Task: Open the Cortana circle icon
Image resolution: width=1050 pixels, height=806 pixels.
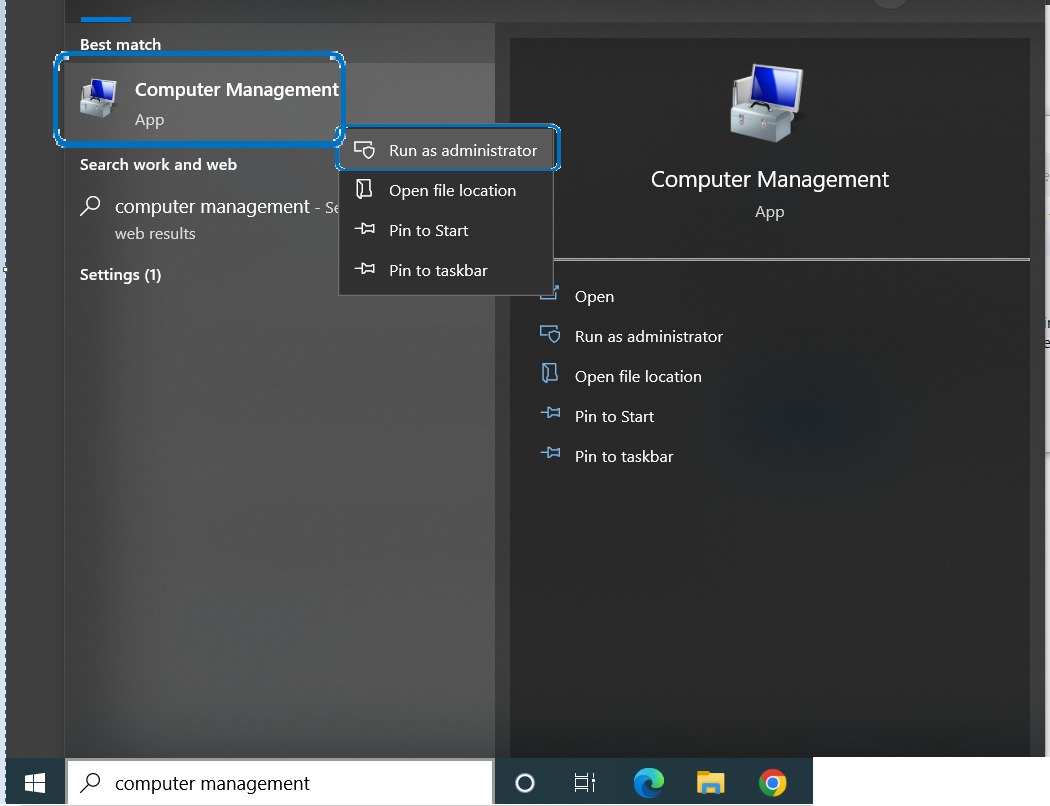Action: coord(525,783)
